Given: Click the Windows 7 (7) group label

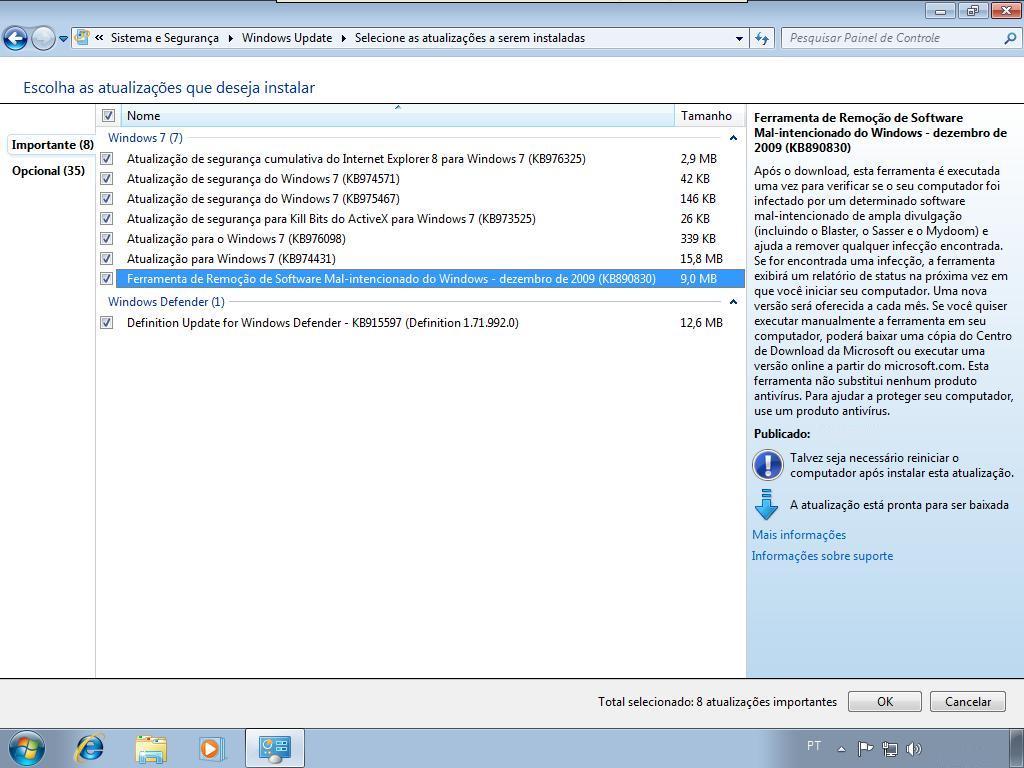Looking at the screenshot, I should 145,138.
